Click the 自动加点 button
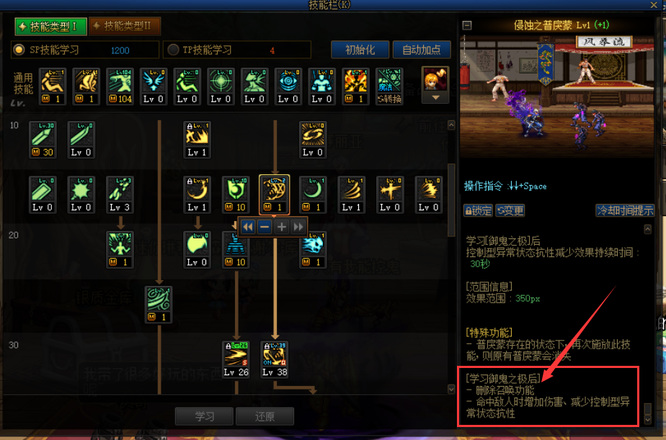This screenshot has height=440, width=666. pyautogui.click(x=421, y=50)
